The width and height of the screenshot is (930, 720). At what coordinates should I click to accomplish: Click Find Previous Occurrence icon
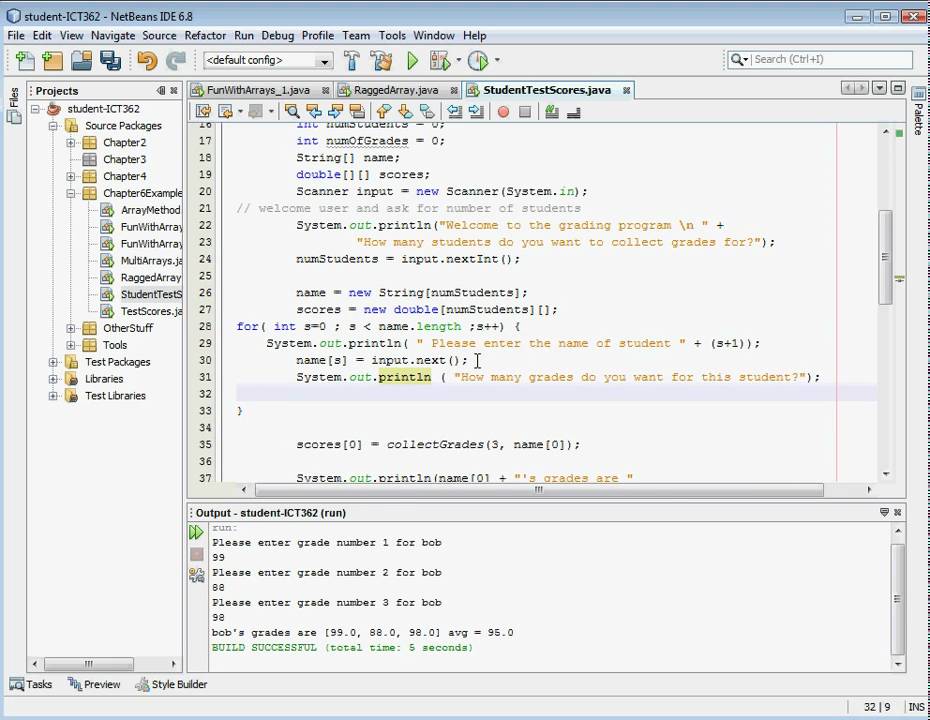tap(314, 111)
